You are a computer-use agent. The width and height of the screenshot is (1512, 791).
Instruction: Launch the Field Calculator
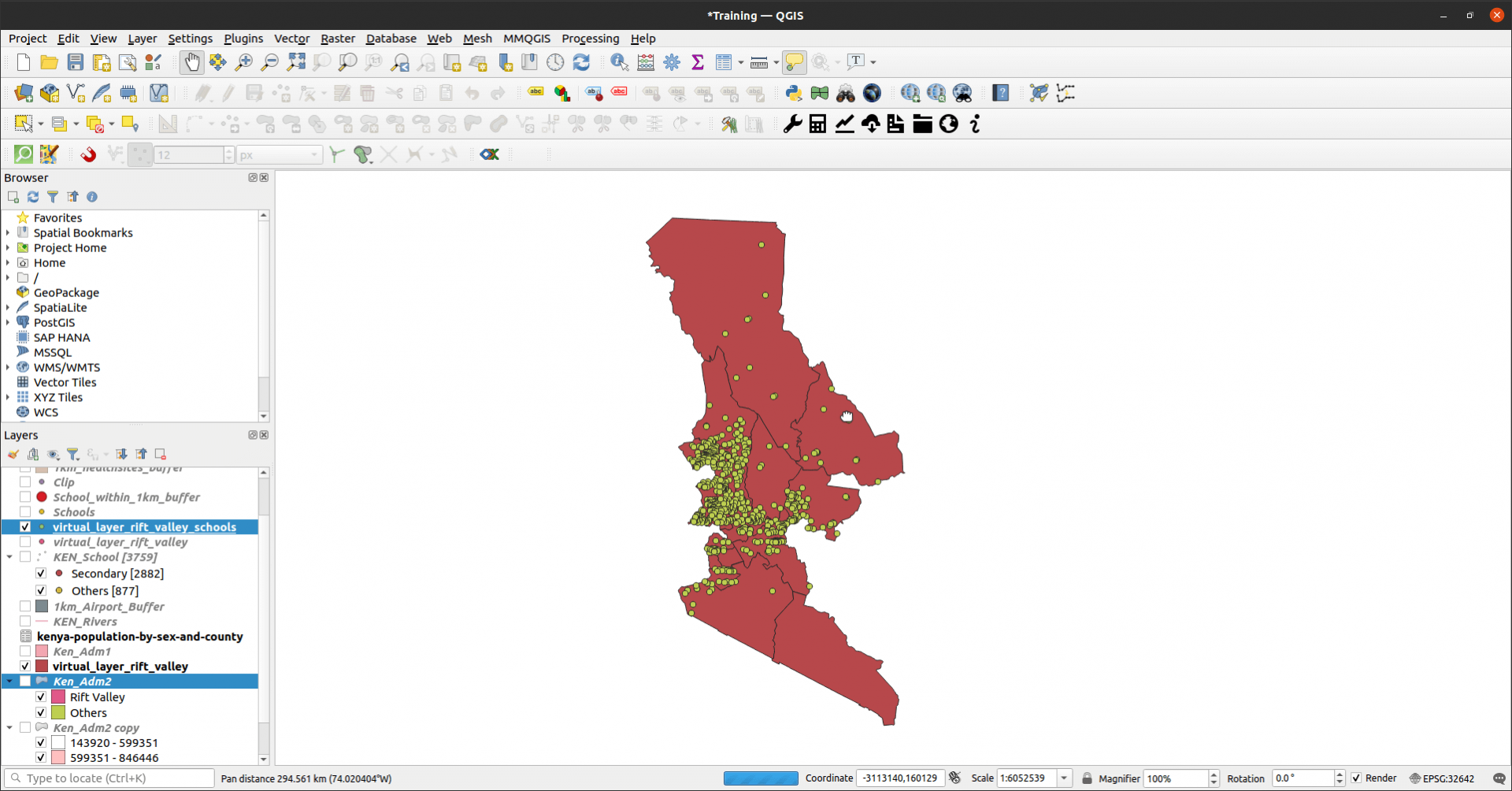pyautogui.click(x=646, y=61)
